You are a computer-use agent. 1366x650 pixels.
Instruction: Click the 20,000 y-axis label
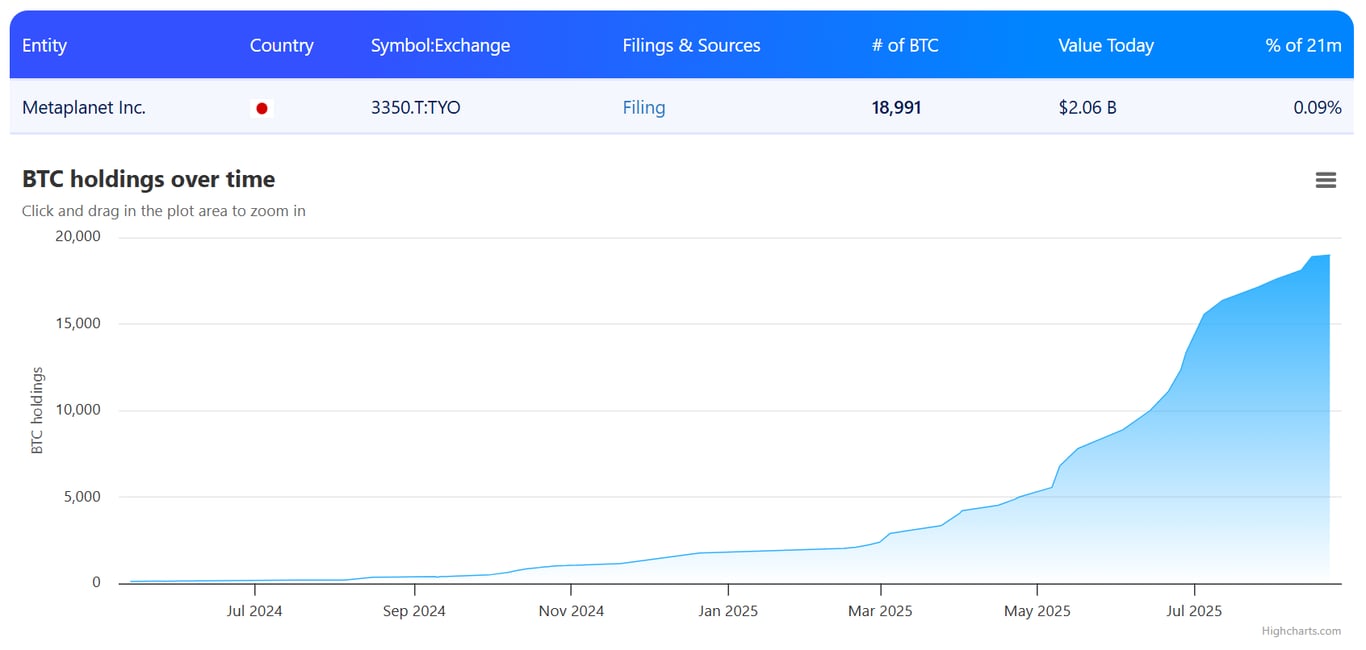click(x=79, y=236)
